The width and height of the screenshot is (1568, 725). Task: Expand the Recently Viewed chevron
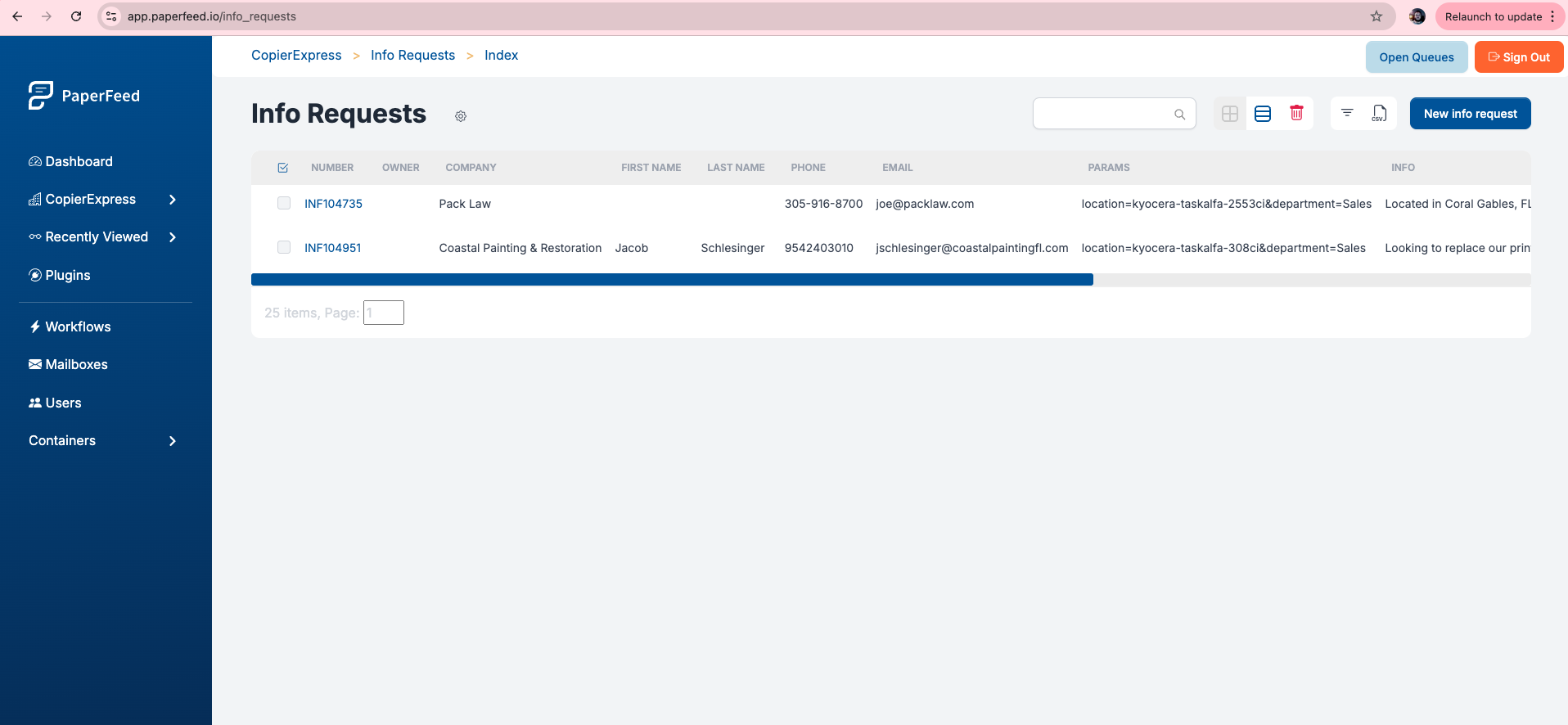point(172,237)
